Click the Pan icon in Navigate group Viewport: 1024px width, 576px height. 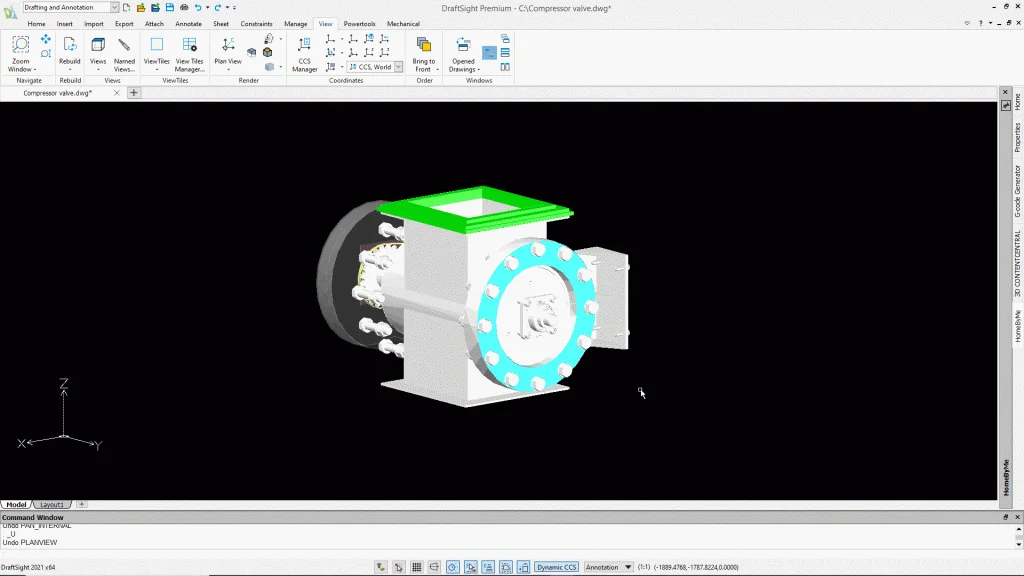click(46, 39)
